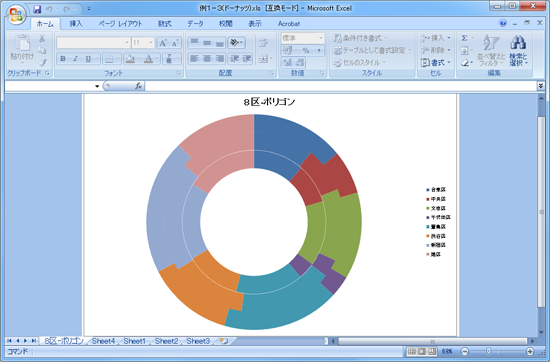The width and height of the screenshot is (550, 362).
Task: Open the 挿入 (Insert) ribbon tab
Action: point(76,24)
